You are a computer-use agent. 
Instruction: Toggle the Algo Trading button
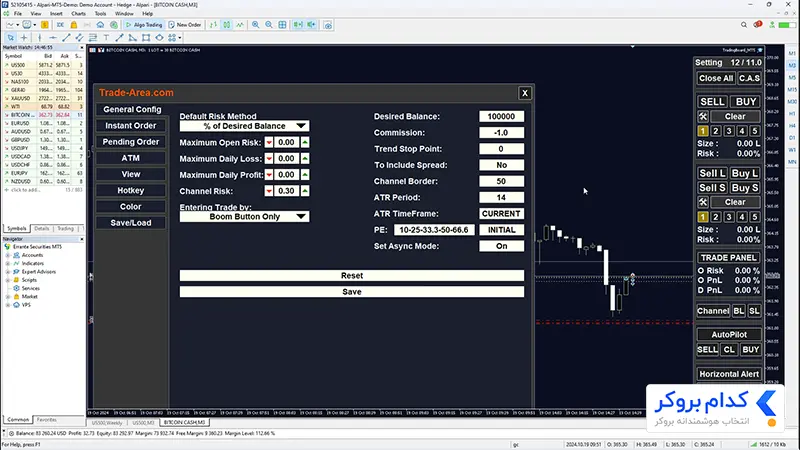(143, 24)
